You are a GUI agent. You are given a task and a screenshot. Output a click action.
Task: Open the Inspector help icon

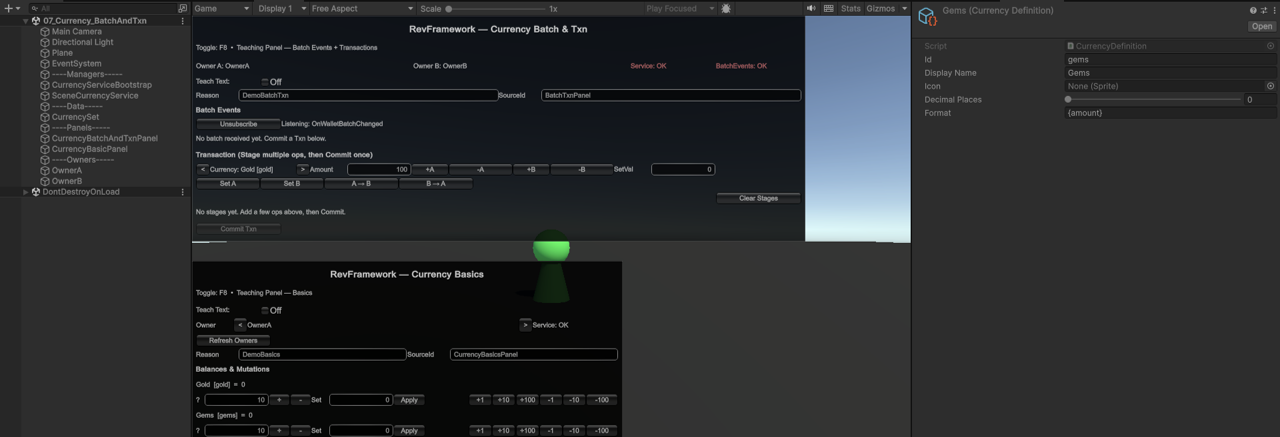pos(1252,10)
